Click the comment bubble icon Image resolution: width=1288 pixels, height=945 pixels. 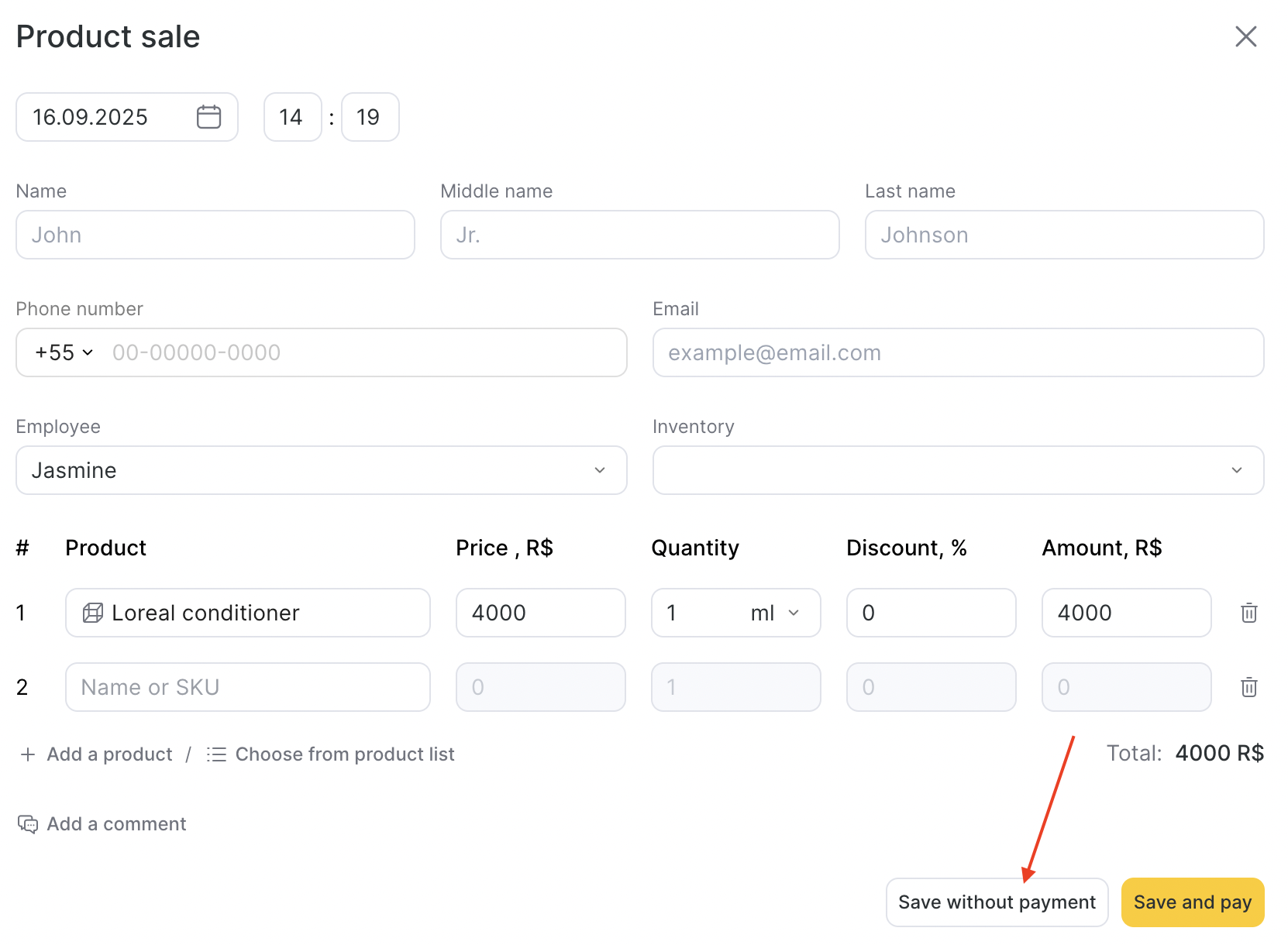(28, 824)
